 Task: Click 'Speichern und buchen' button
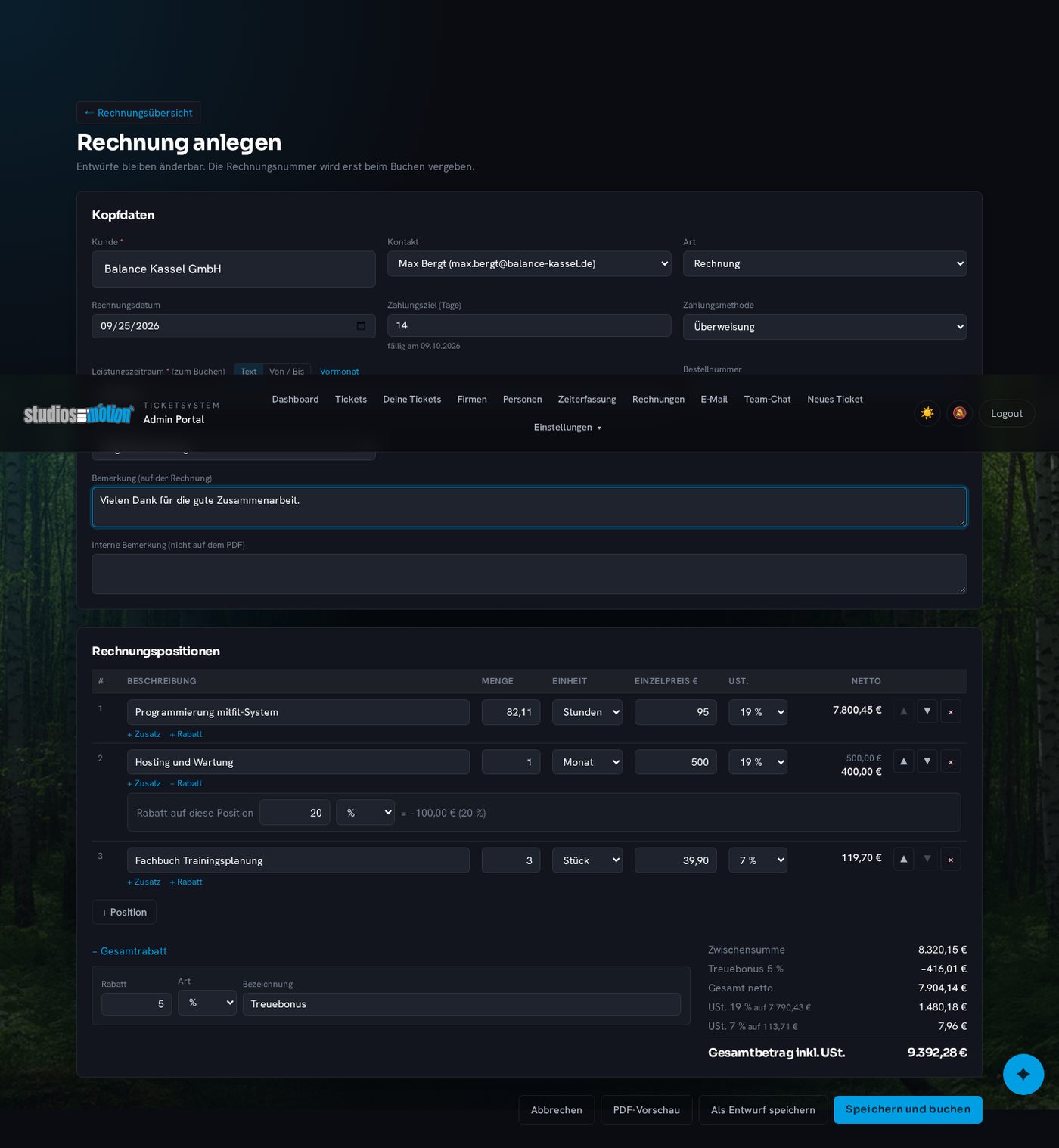tap(908, 1109)
